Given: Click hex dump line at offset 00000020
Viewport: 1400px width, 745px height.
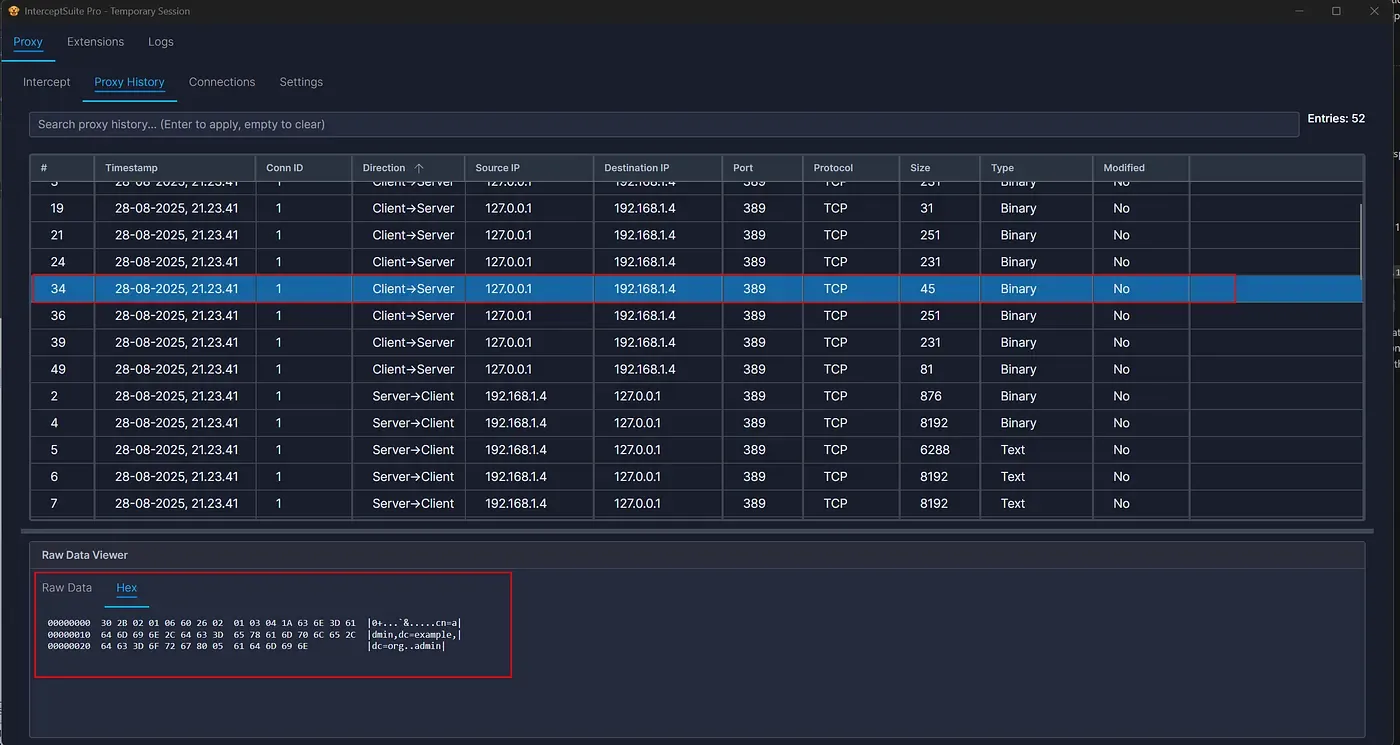Looking at the screenshot, I should tap(246, 646).
